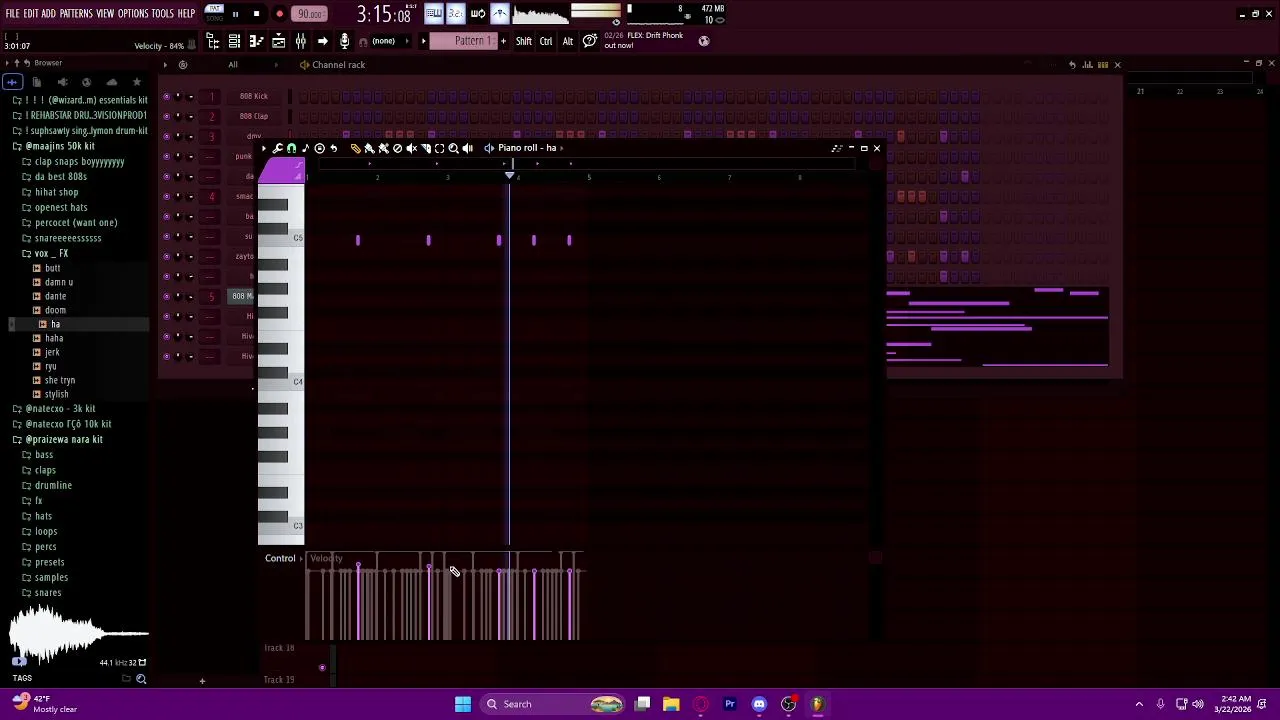Select the haha sample in browser
This screenshot has height=720, width=1280.
click(x=54, y=338)
